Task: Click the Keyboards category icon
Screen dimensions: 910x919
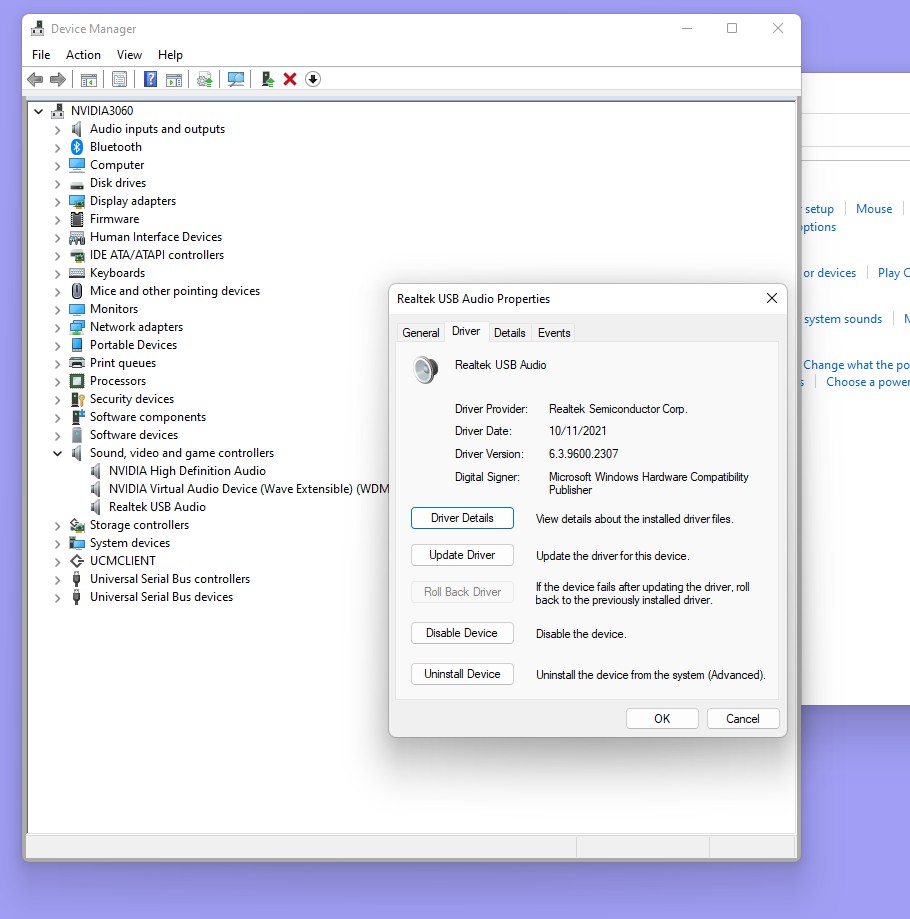Action: [x=77, y=273]
